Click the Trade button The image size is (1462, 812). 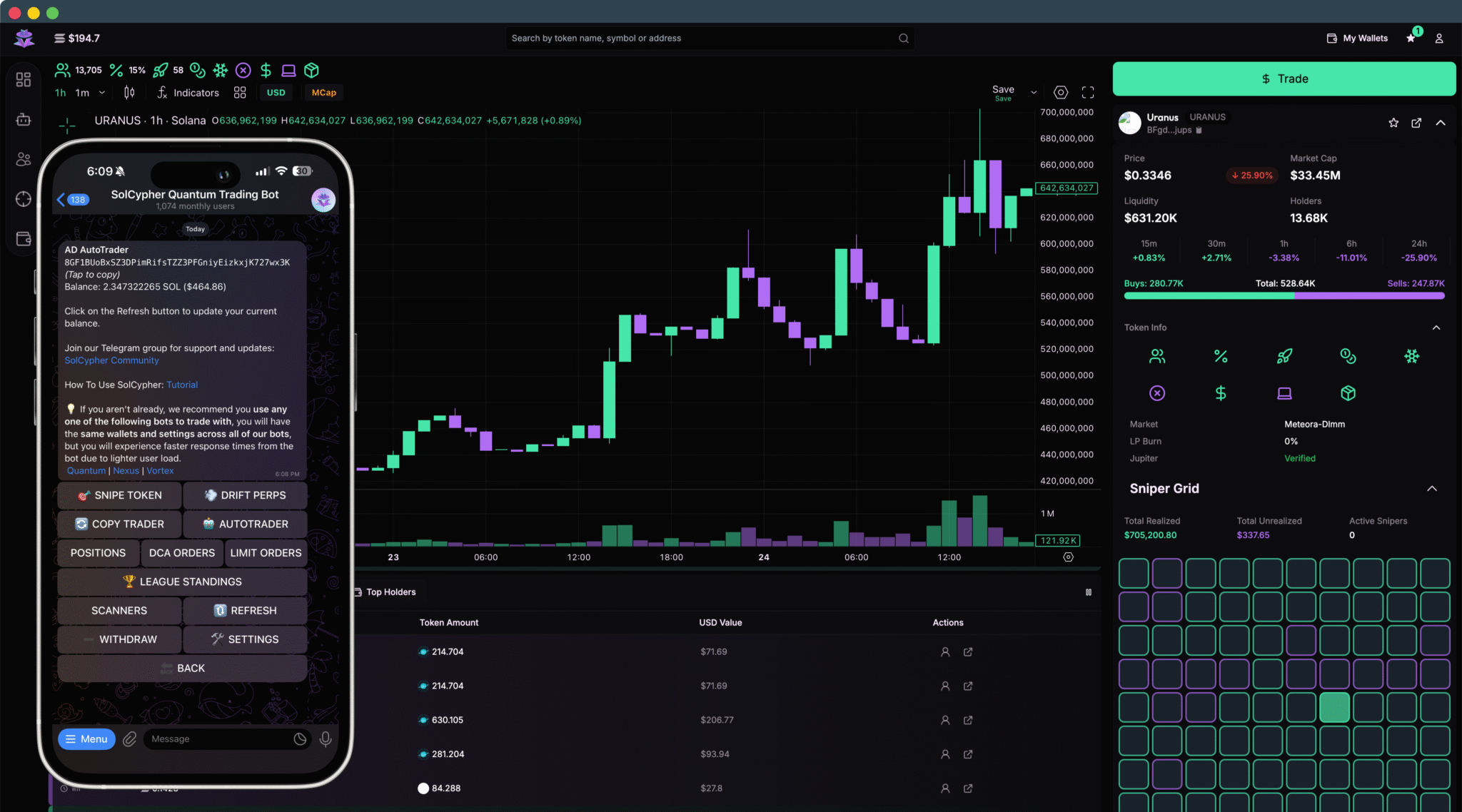coord(1283,78)
